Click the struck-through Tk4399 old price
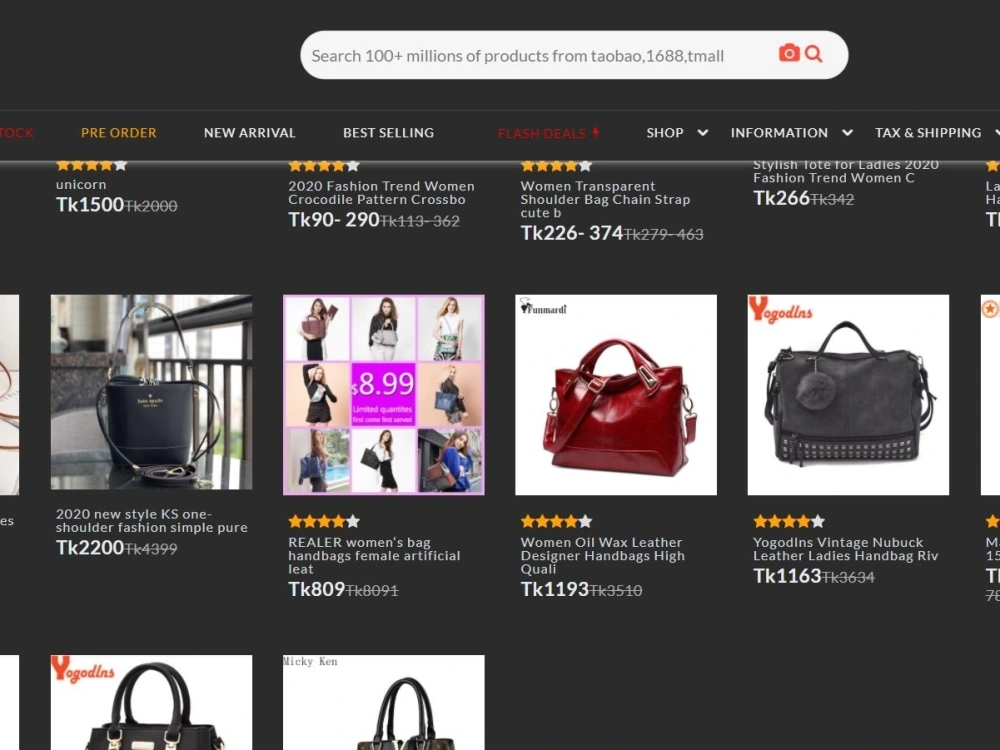Viewport: 1000px width, 750px height. [x=151, y=549]
